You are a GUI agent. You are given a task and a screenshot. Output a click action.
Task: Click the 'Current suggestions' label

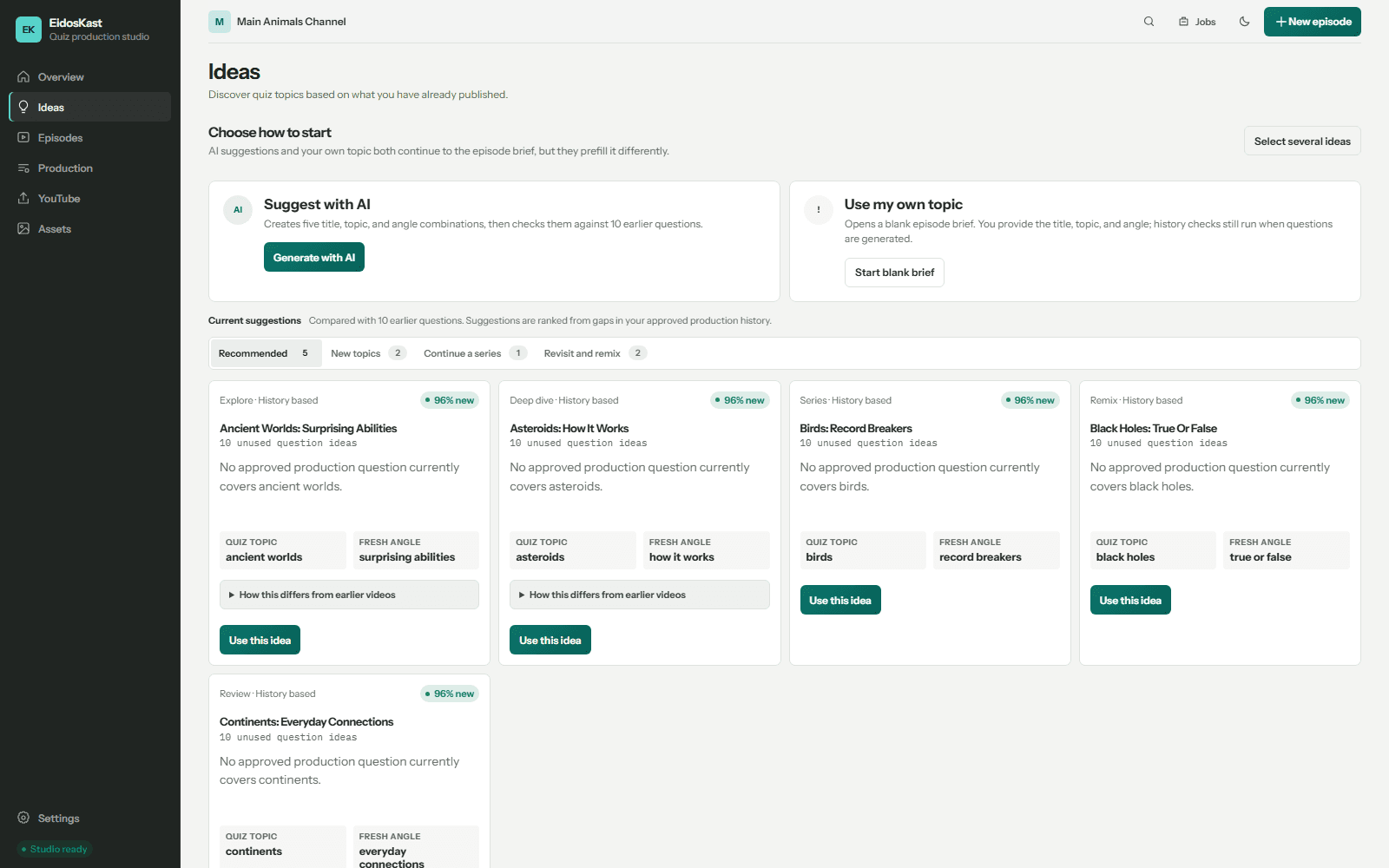tap(254, 320)
